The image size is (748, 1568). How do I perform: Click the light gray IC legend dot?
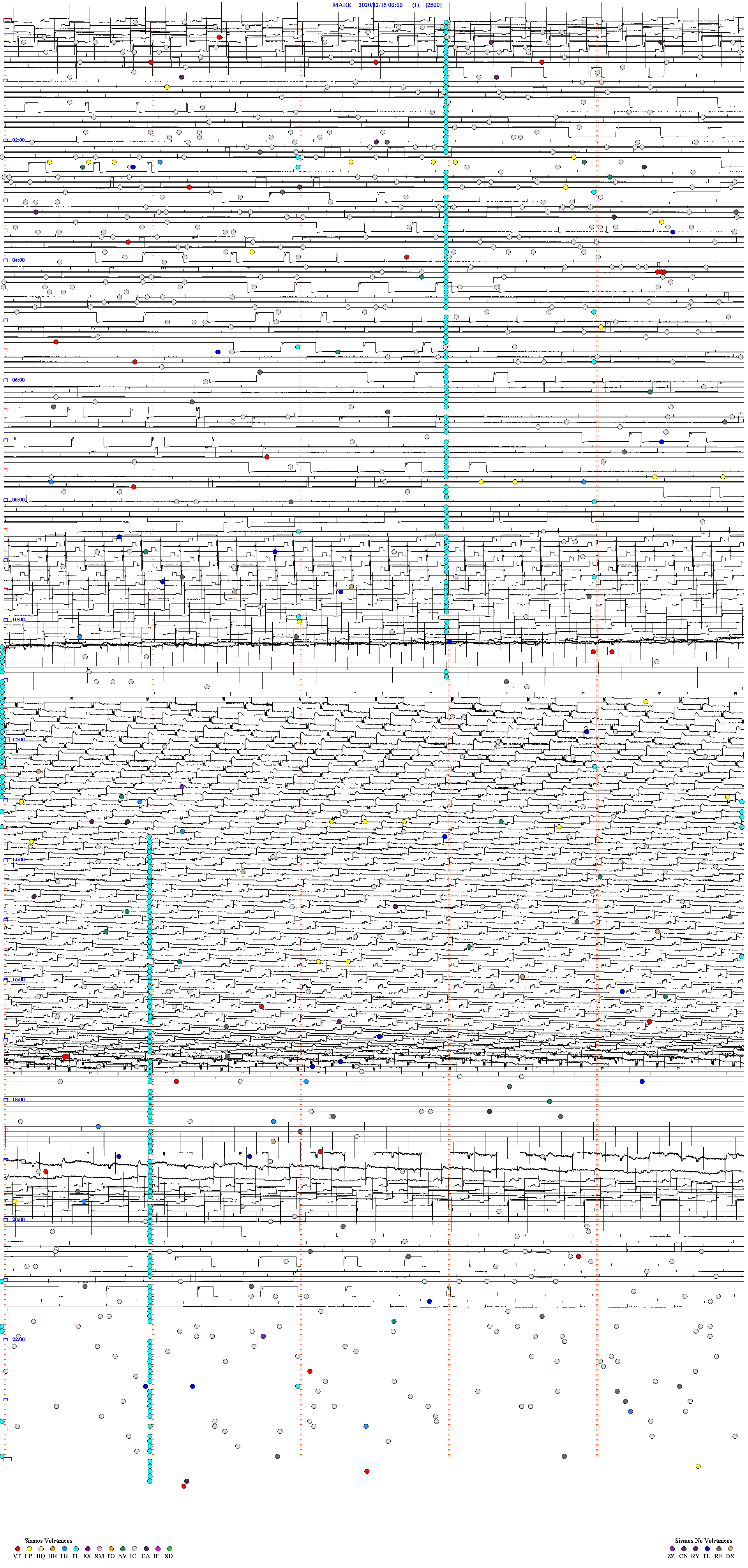[135, 1549]
